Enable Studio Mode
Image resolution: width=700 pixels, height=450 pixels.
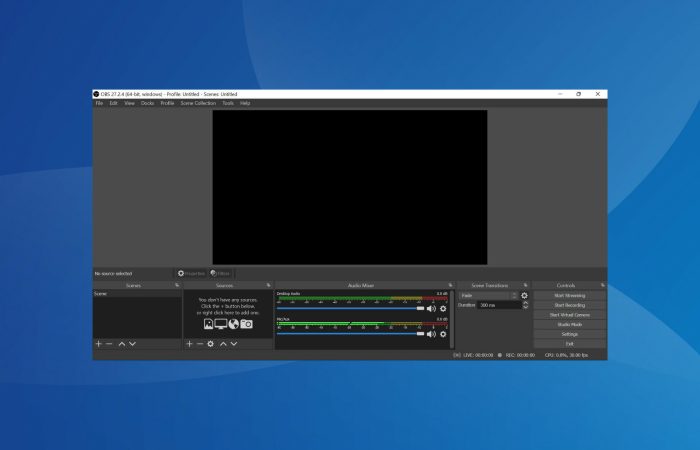click(x=570, y=325)
